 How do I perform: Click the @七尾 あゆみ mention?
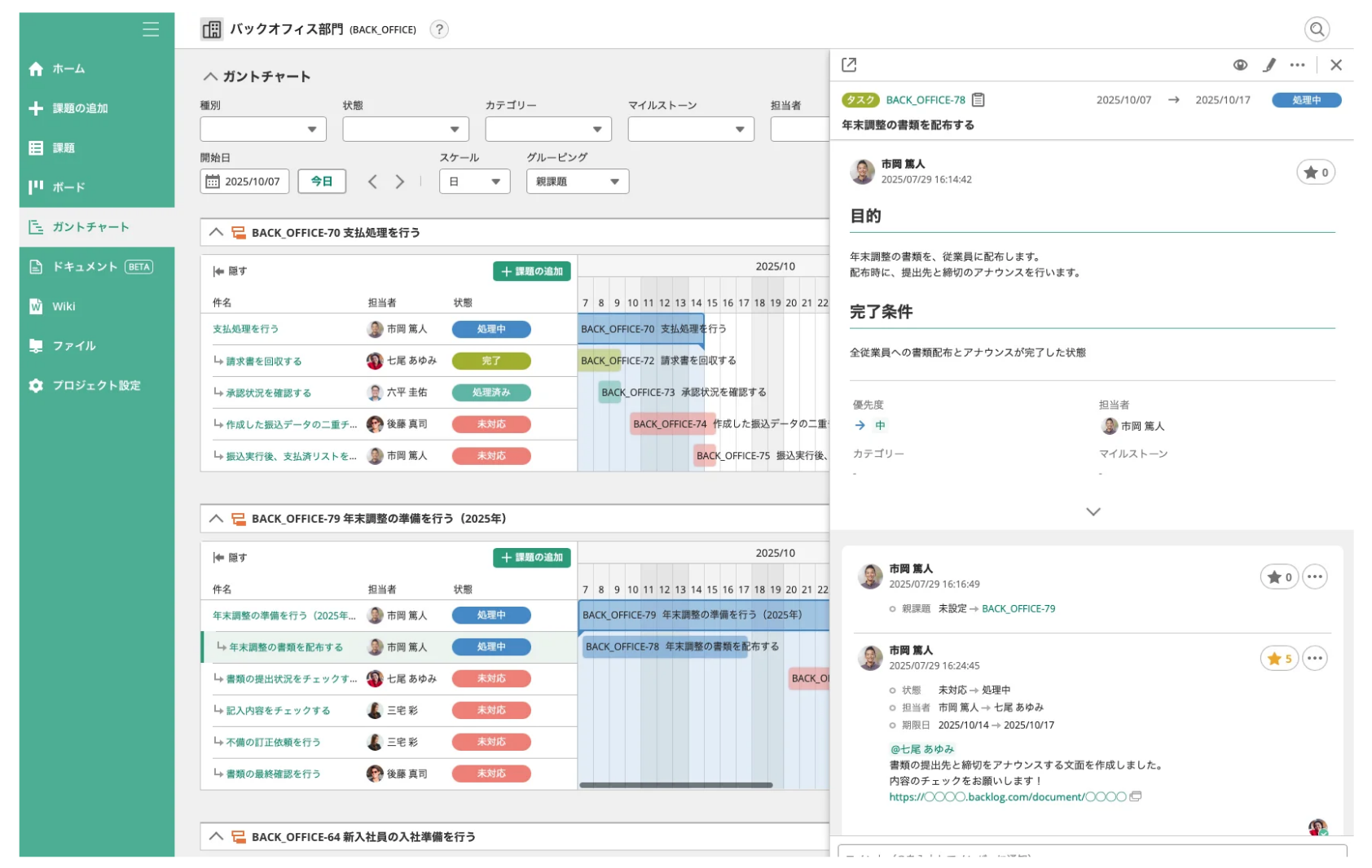click(921, 749)
